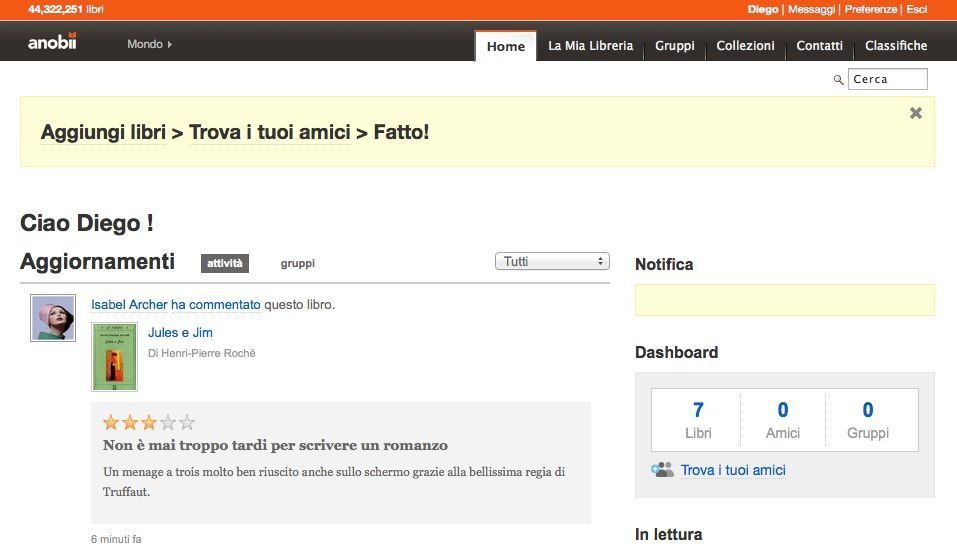
Task: Switch to the attività updates view
Action: [225, 263]
